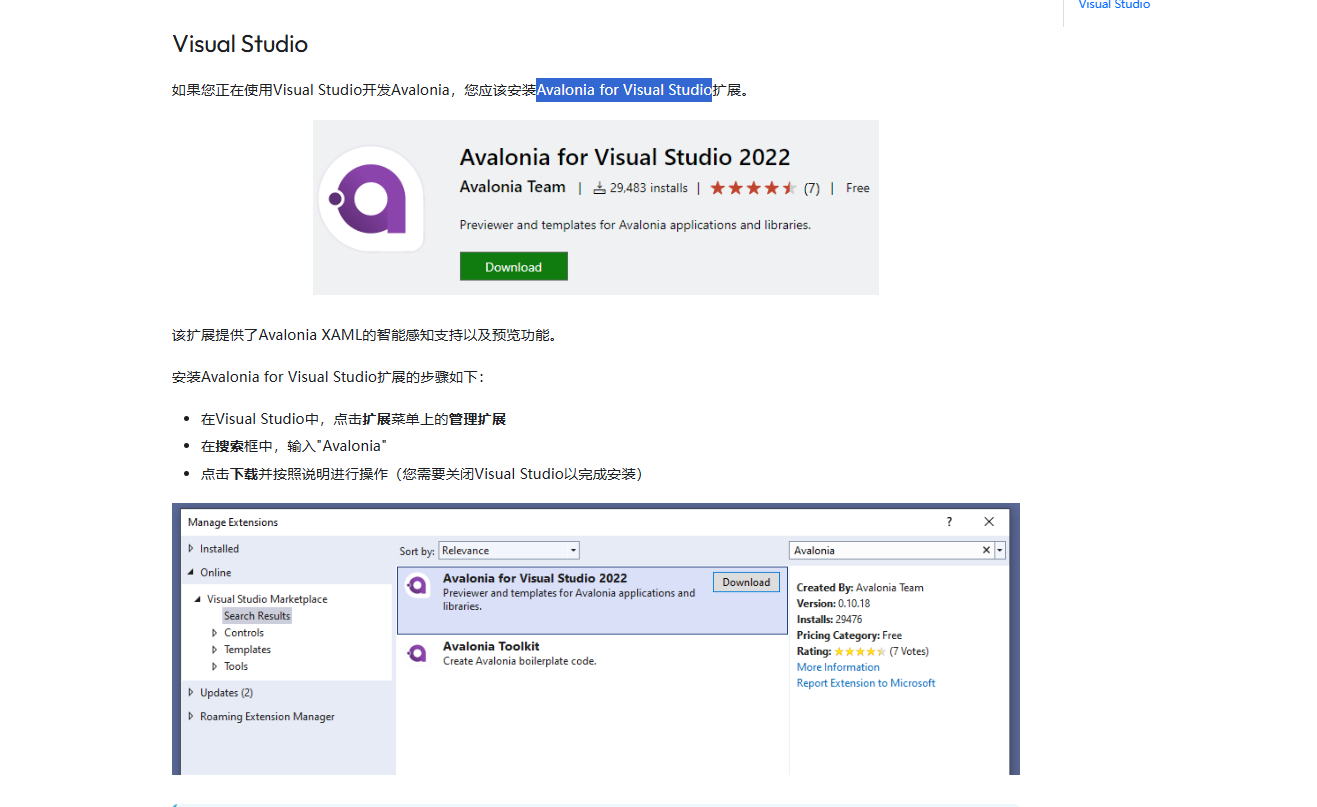Expand the Updates (2) section

(191, 693)
